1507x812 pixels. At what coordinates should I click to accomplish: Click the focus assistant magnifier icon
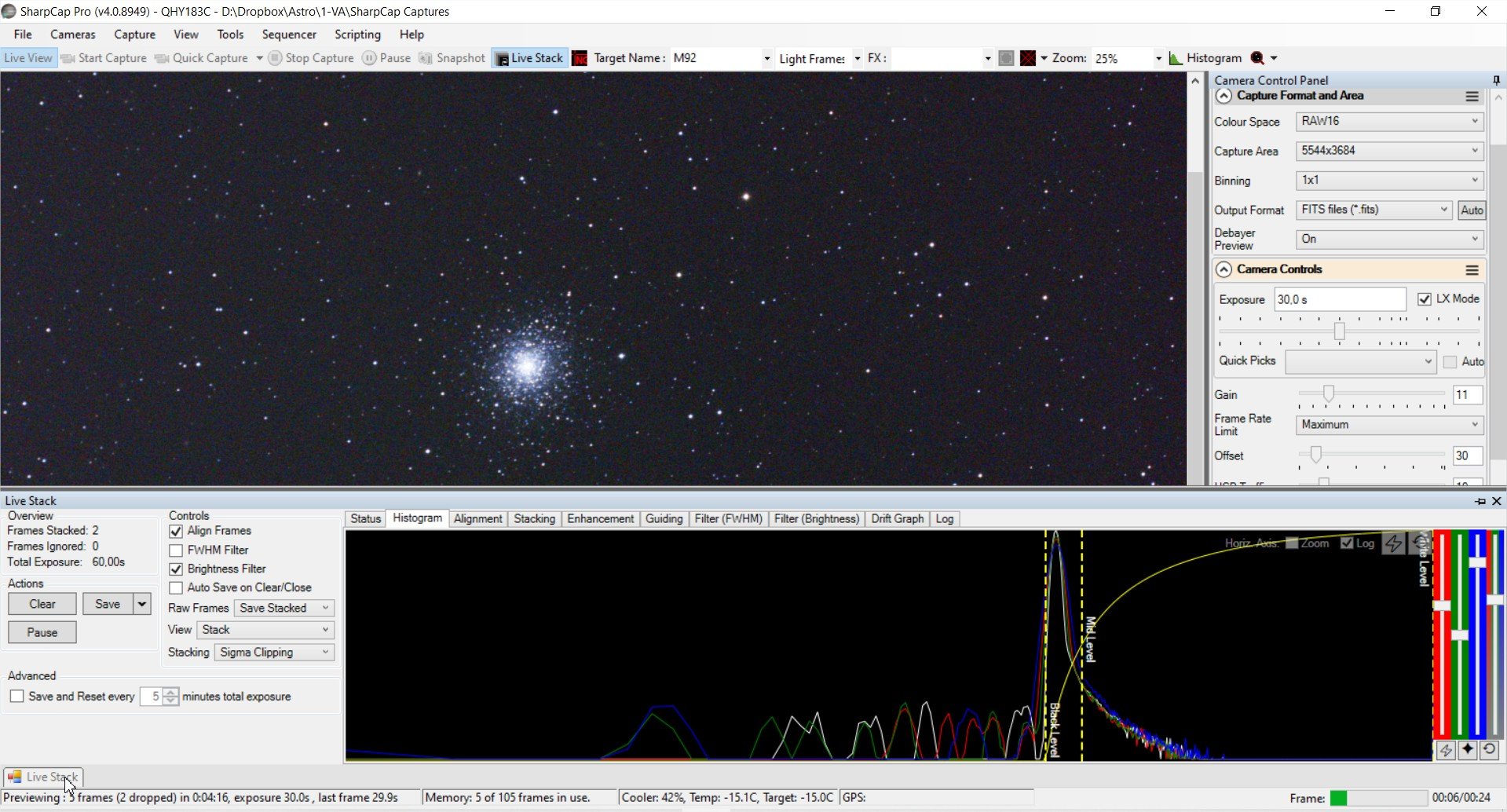click(x=1257, y=58)
